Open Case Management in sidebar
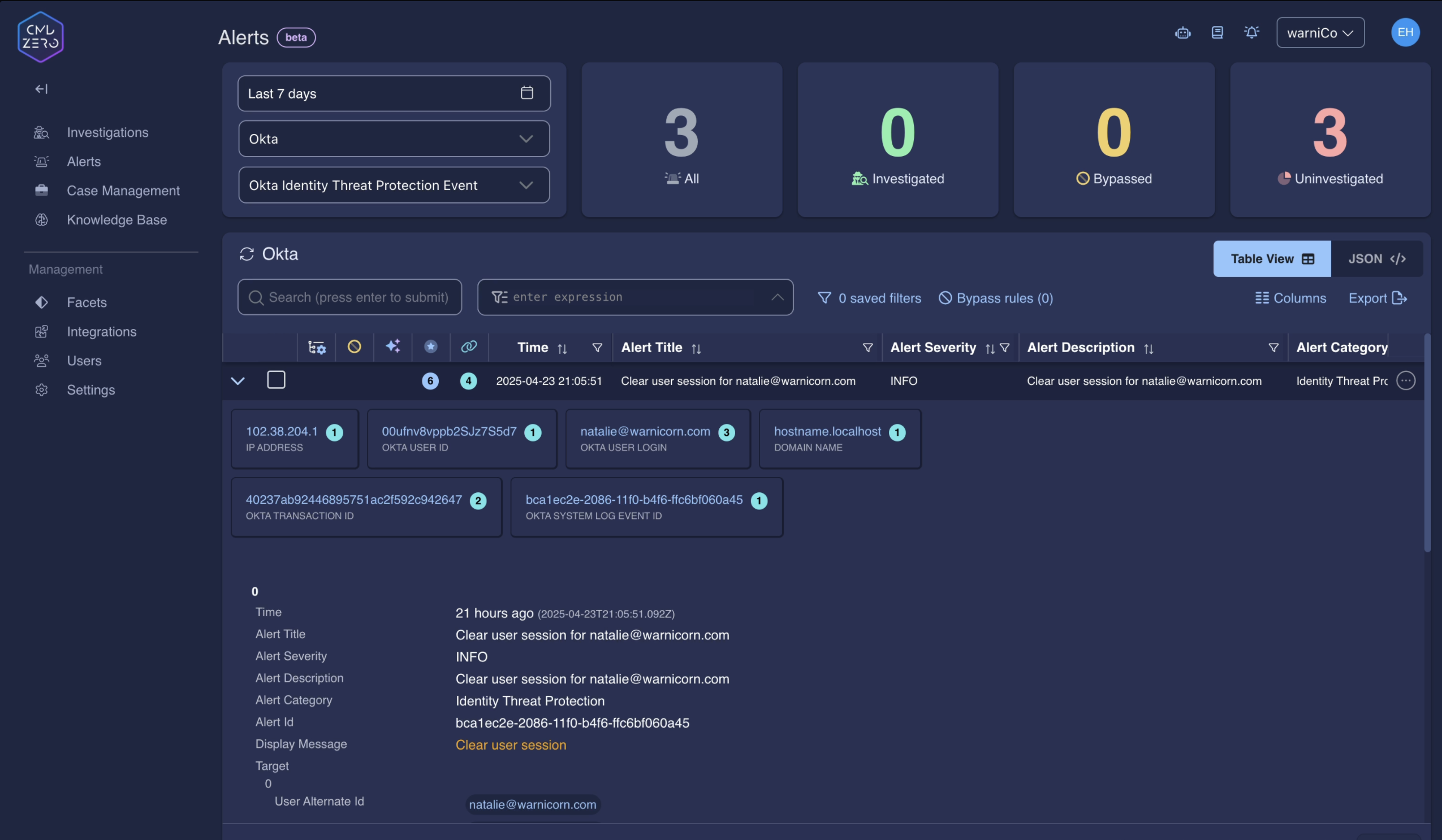The height and width of the screenshot is (840, 1442). coord(123,190)
